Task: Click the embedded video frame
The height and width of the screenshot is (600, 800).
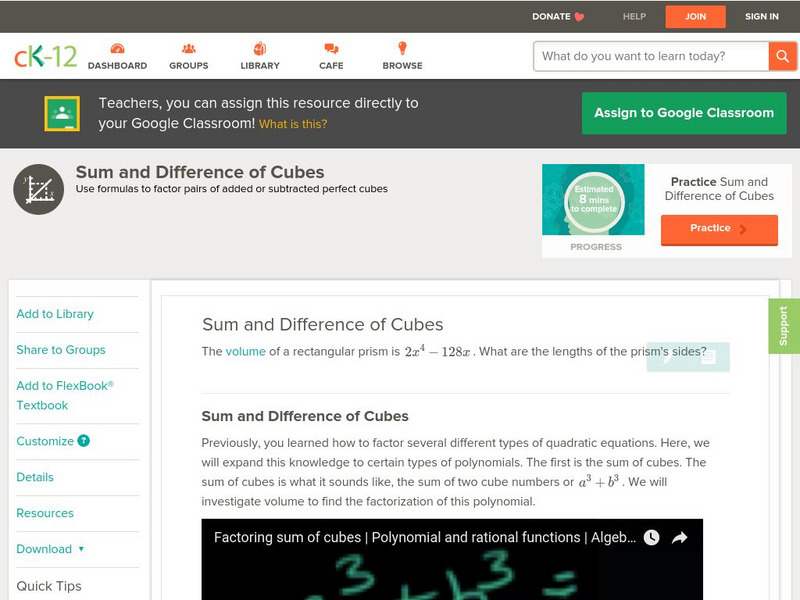Action: 452,560
